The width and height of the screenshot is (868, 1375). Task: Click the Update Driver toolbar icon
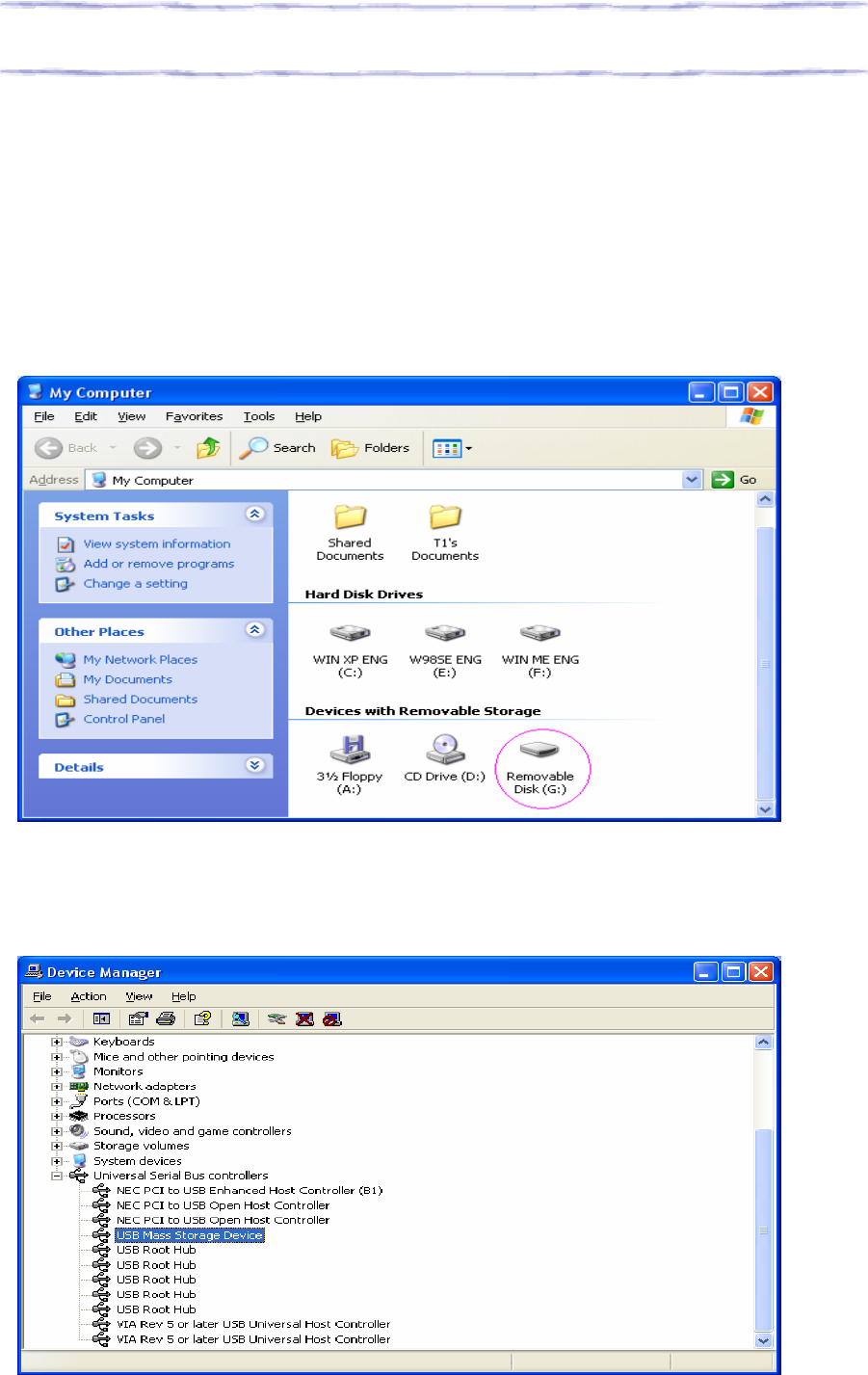(277, 1018)
